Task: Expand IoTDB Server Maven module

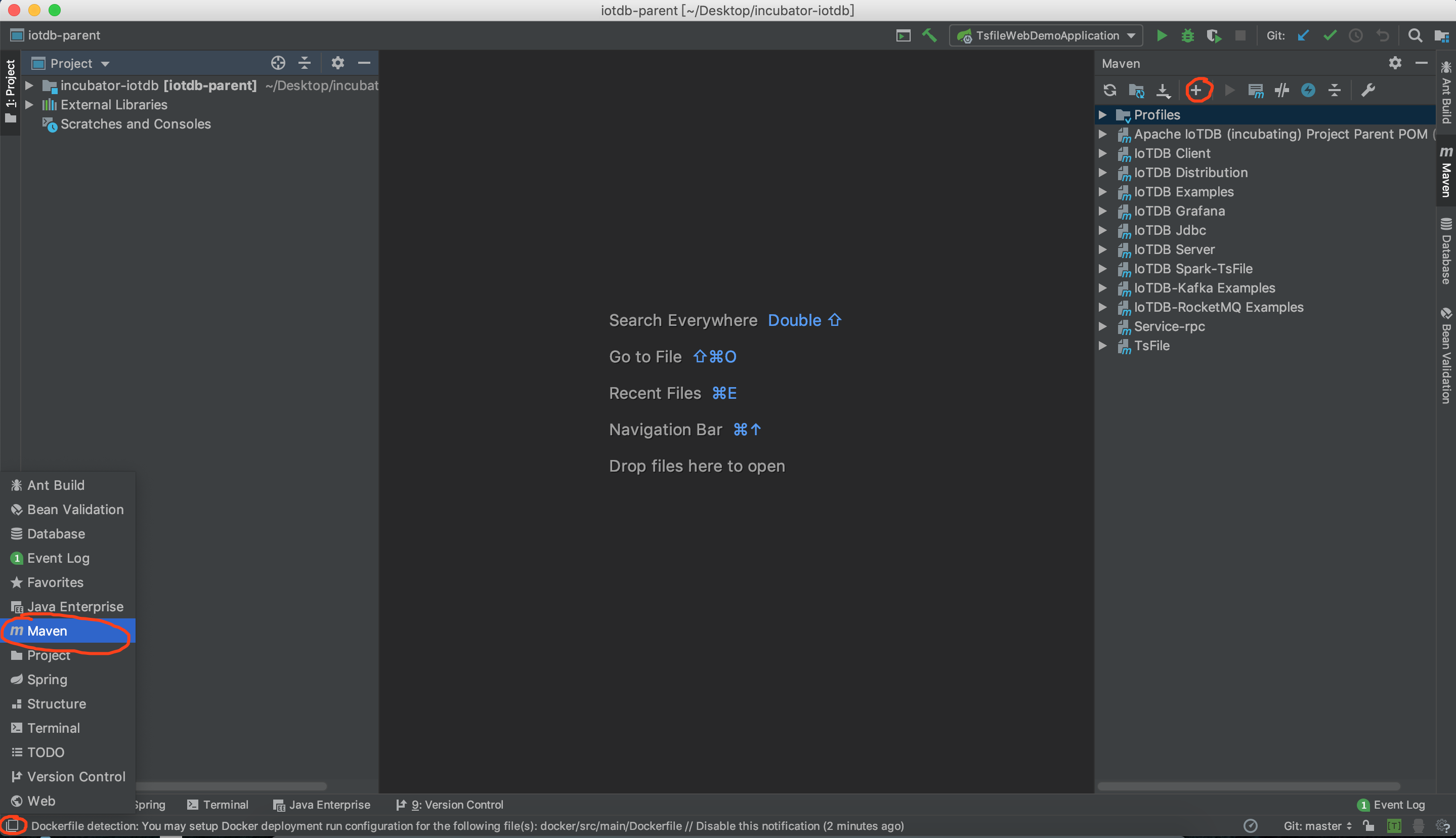Action: (1102, 249)
